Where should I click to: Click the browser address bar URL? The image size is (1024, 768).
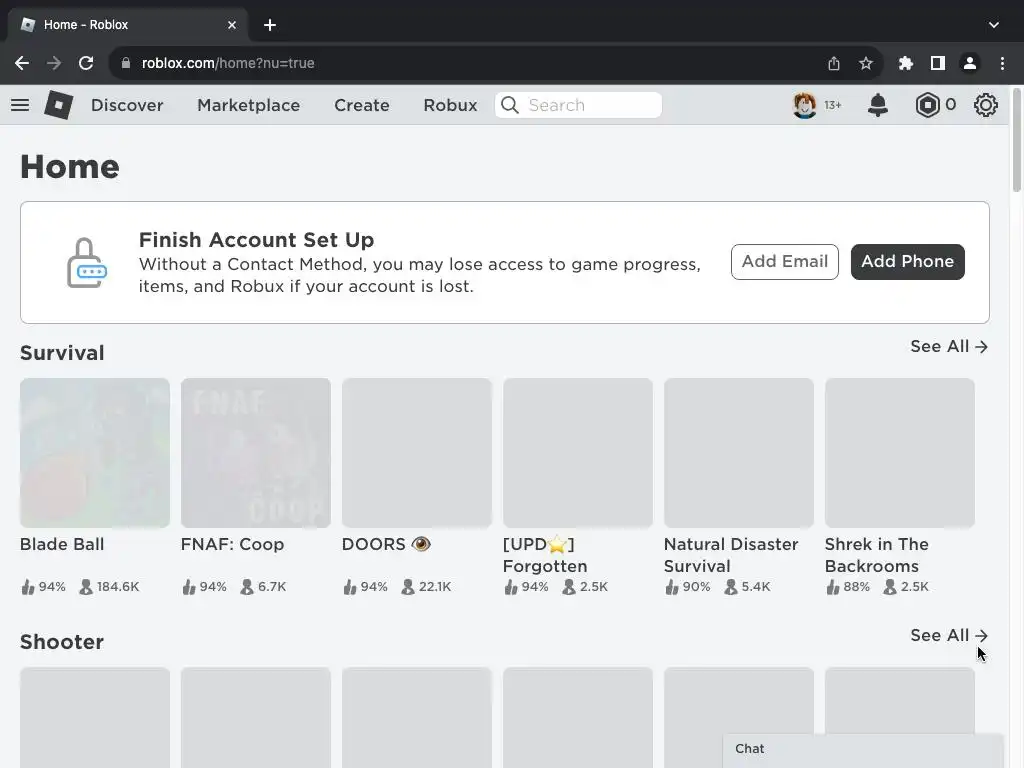coord(228,63)
